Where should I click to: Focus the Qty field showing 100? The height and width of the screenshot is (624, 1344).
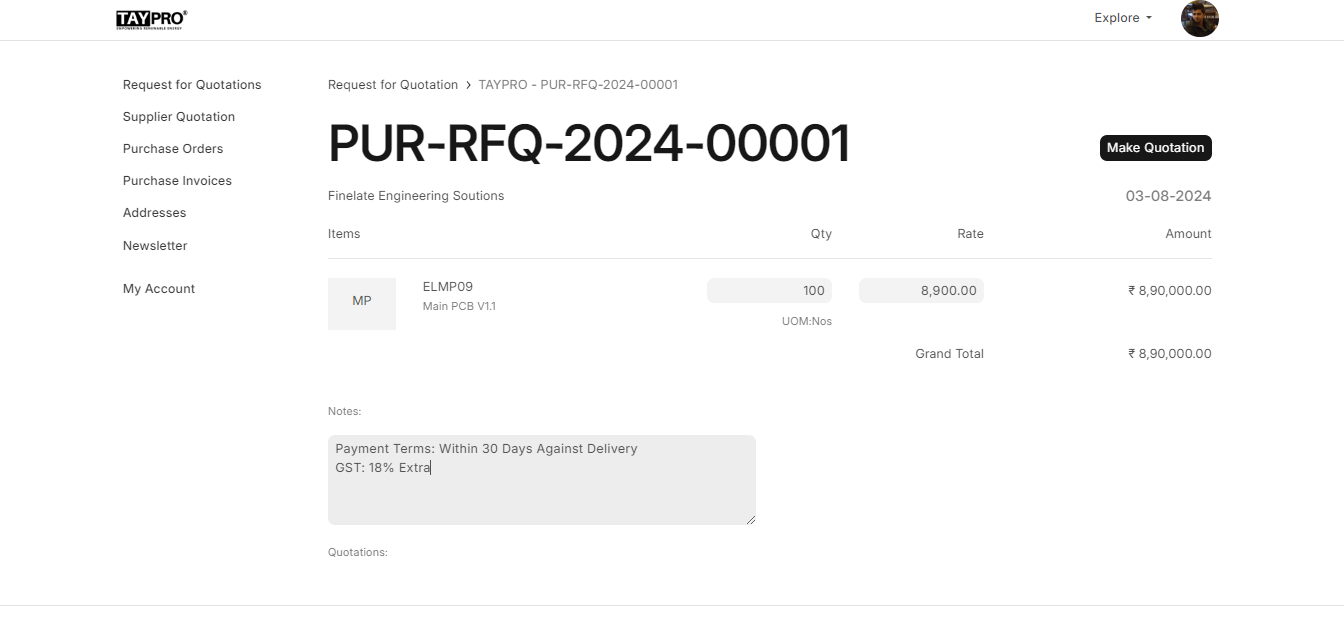[x=769, y=291]
